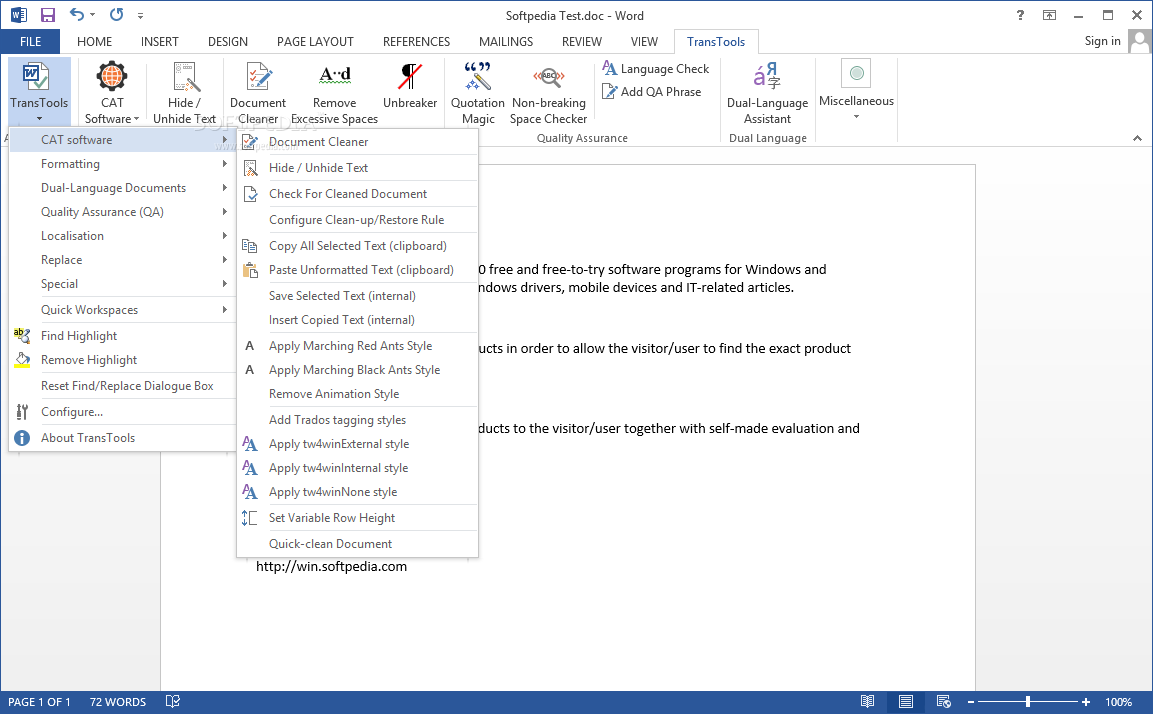Open About TransTools menu entry

coord(122,438)
